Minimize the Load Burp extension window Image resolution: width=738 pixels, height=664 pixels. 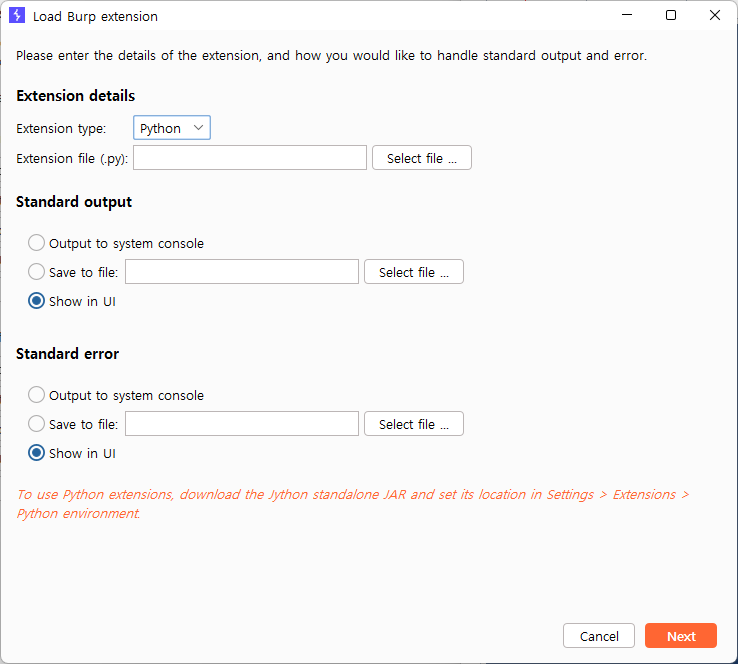627,15
